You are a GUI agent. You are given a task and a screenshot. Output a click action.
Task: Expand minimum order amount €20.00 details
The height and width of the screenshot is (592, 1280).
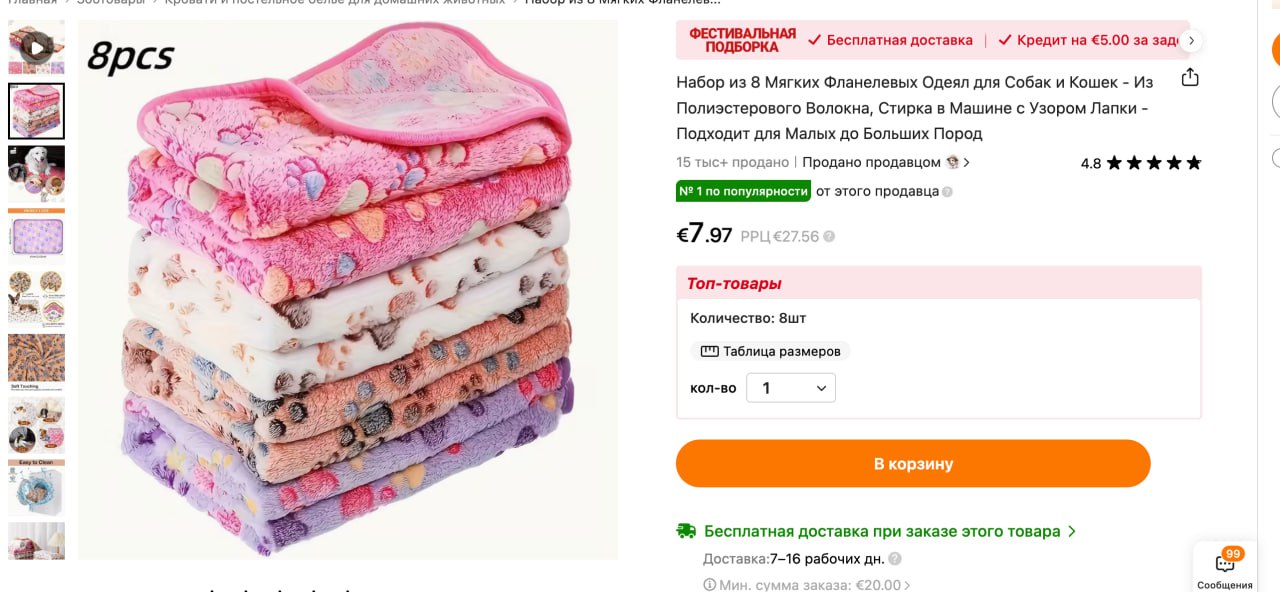(907, 585)
